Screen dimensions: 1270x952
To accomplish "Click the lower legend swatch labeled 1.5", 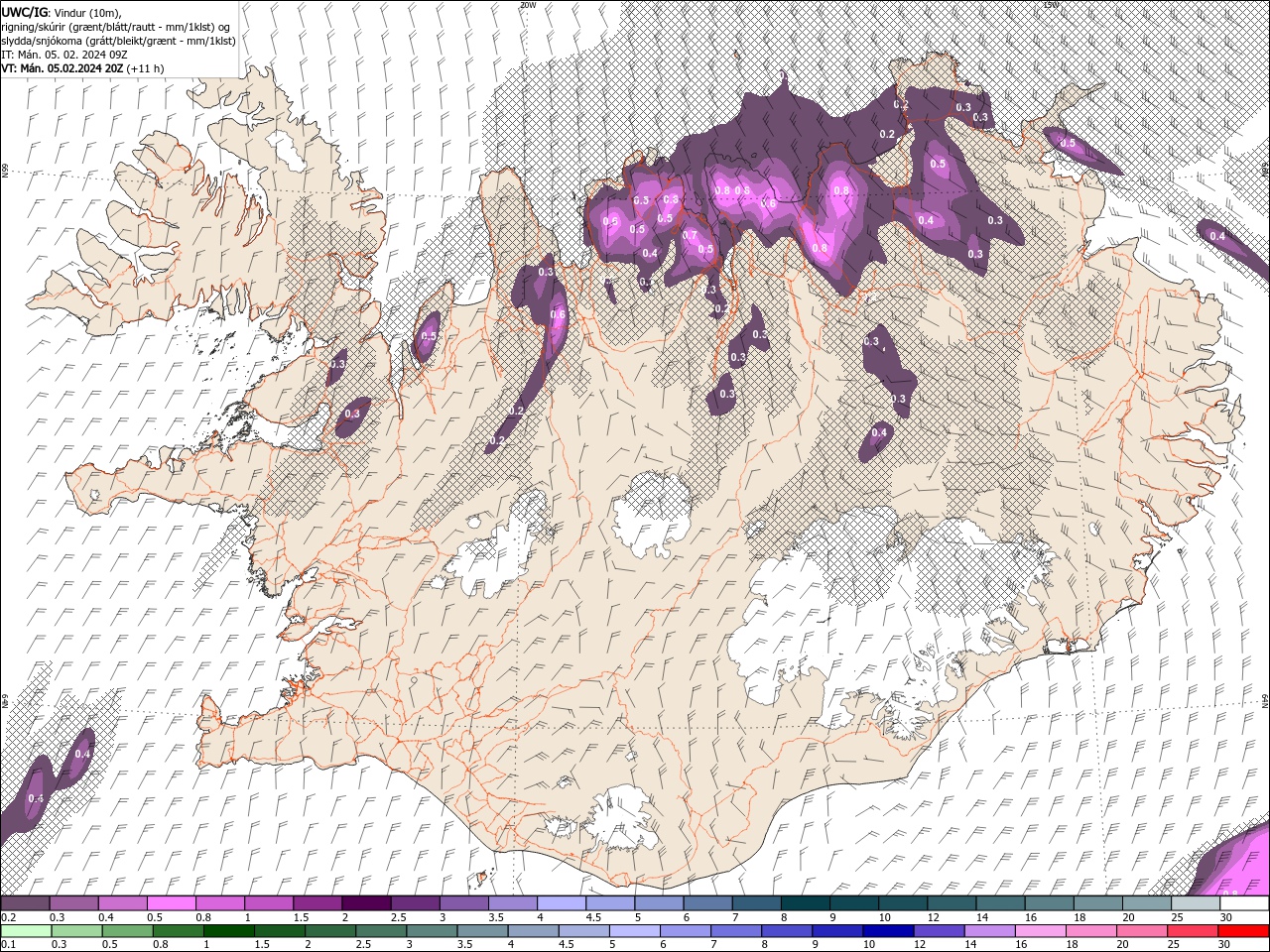I will [279, 931].
